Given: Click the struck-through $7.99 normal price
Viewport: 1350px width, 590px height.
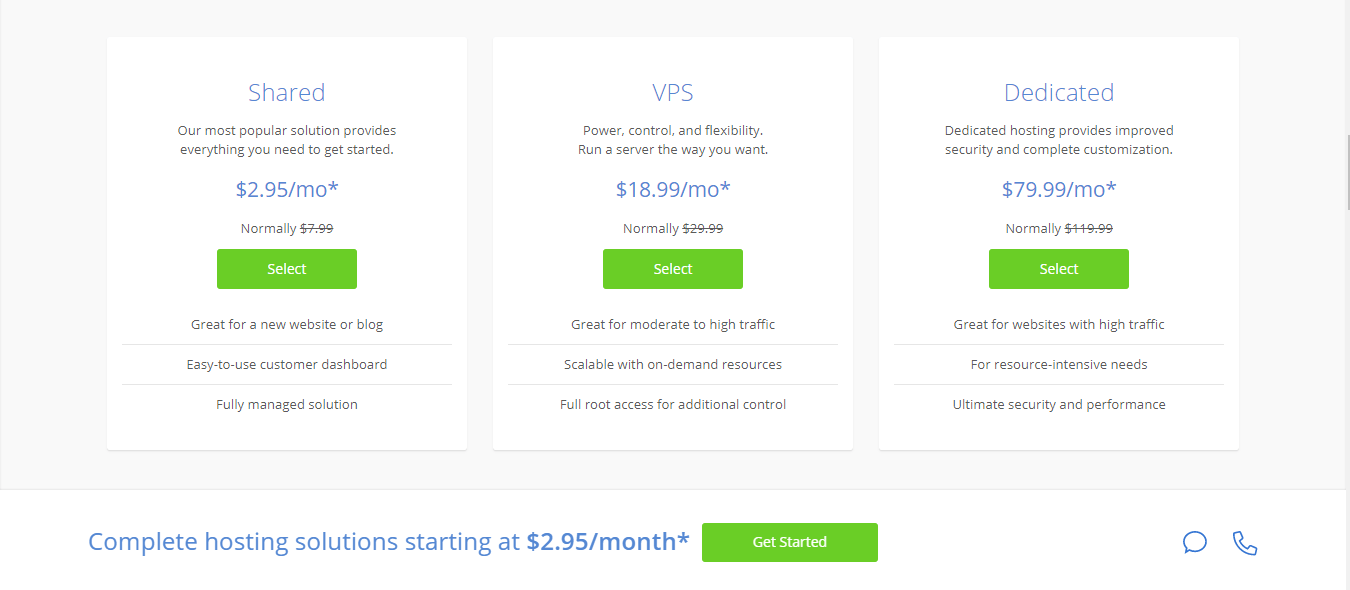Looking at the screenshot, I should click(x=317, y=229).
